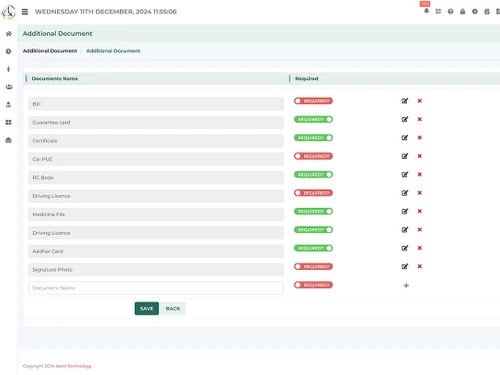Click the lock icon in header
Screen dimensions: 500x375
(463, 11)
